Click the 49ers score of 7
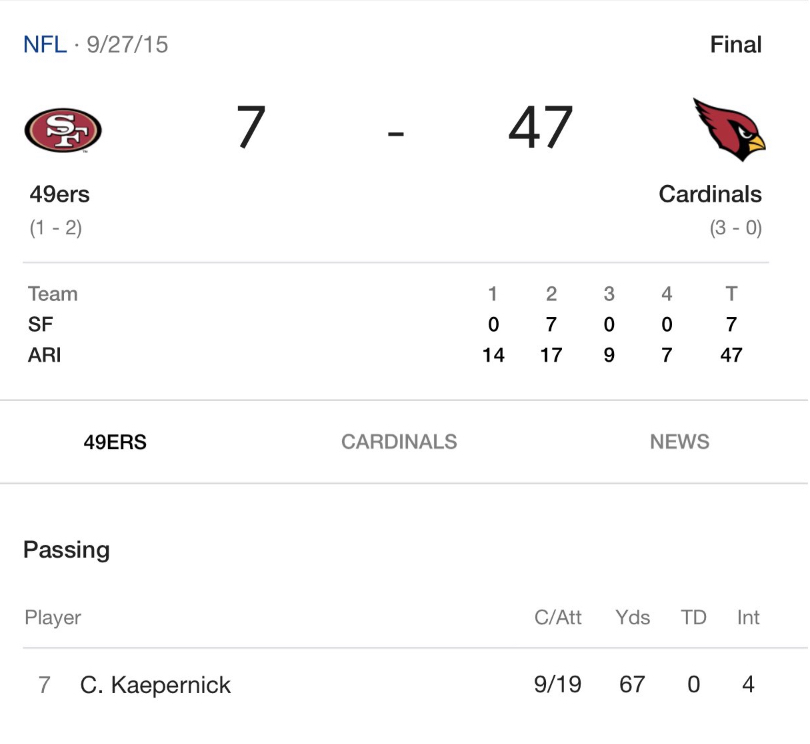The image size is (810, 744). coord(251,127)
